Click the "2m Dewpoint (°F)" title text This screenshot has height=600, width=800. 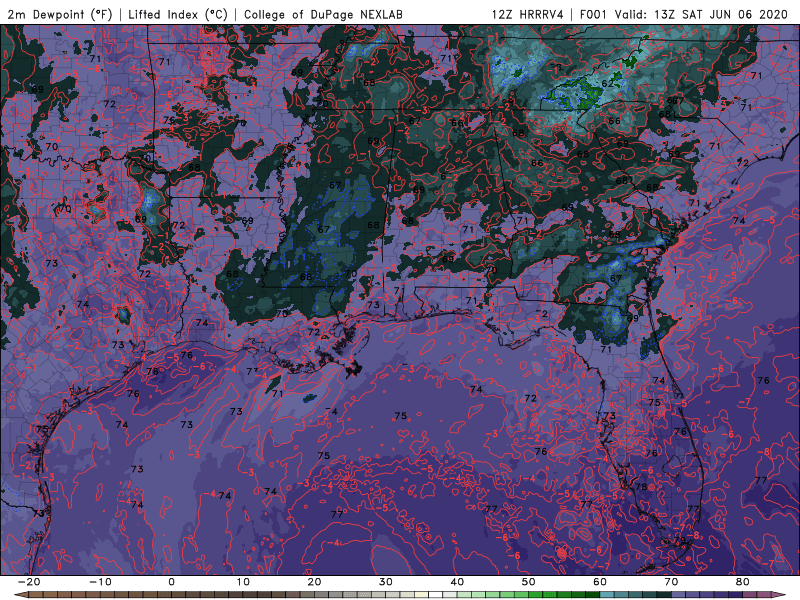click(x=60, y=14)
